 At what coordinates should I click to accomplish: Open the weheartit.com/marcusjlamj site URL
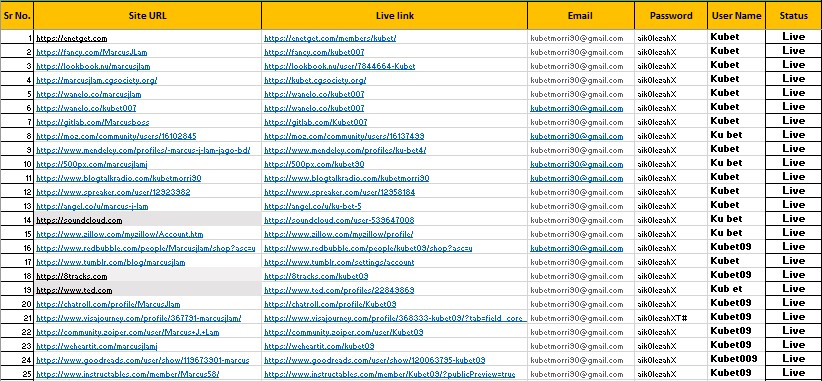tap(97, 346)
